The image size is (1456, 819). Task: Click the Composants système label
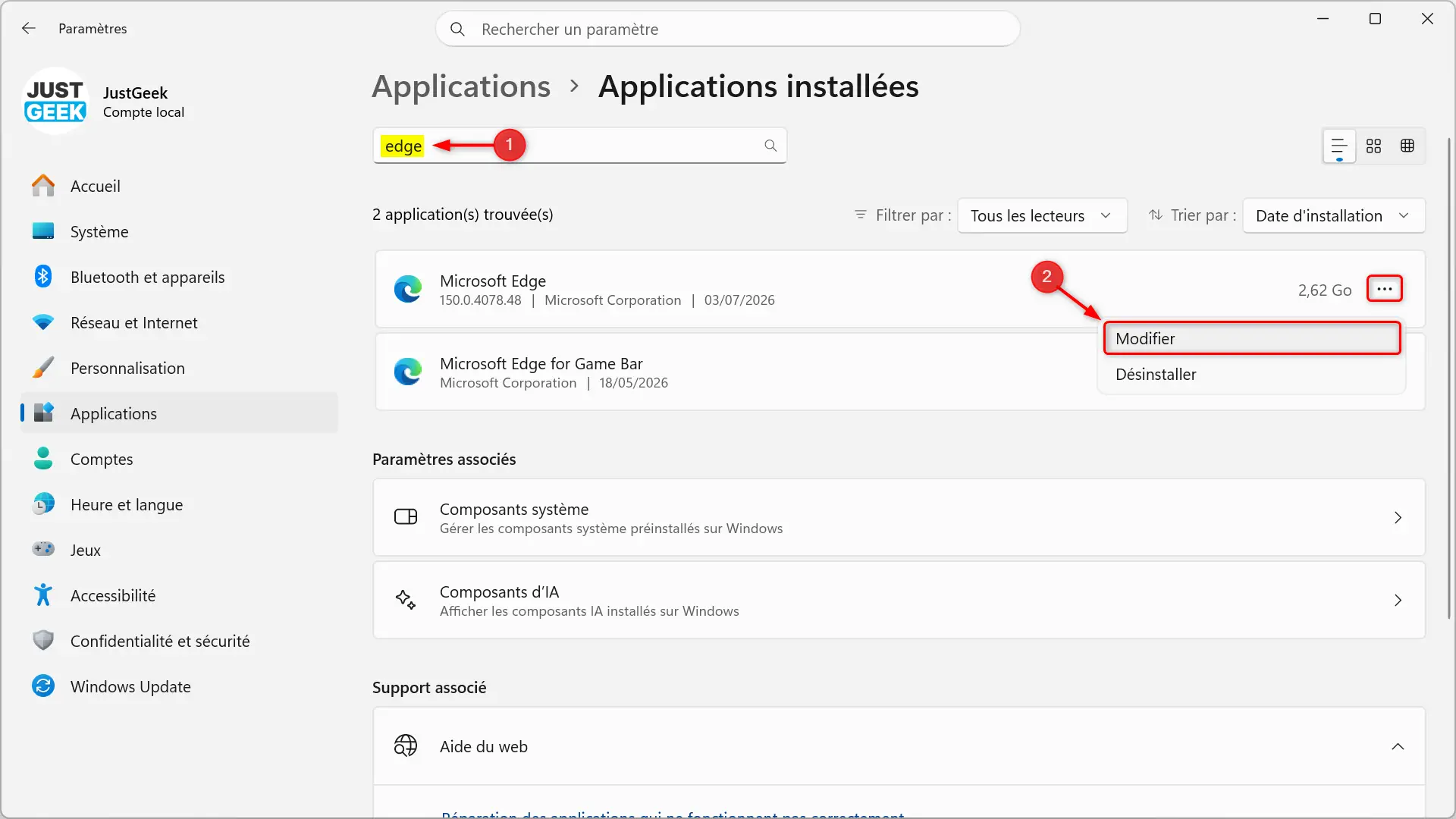point(514,509)
